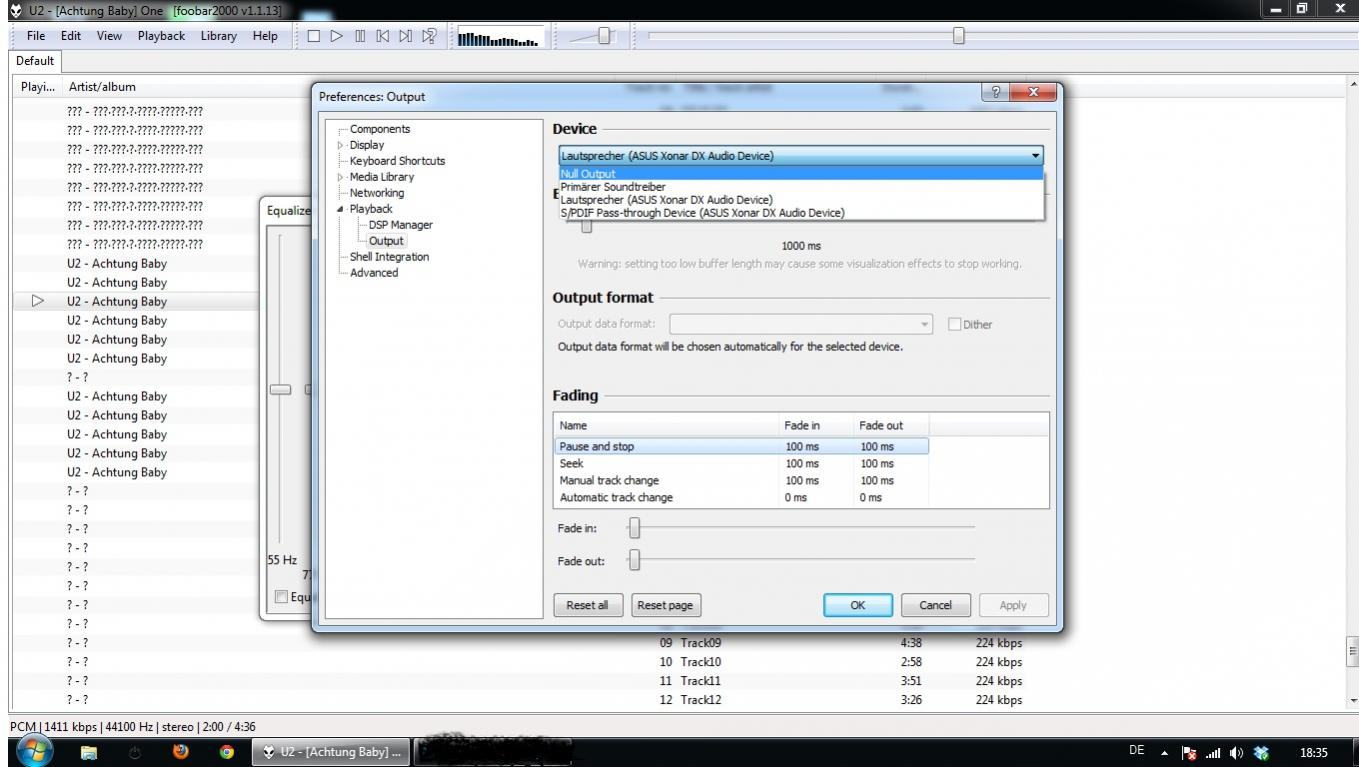This screenshot has width=1359, height=767.
Task: Open the Windows Start menu orb
Action: click(x=33, y=752)
